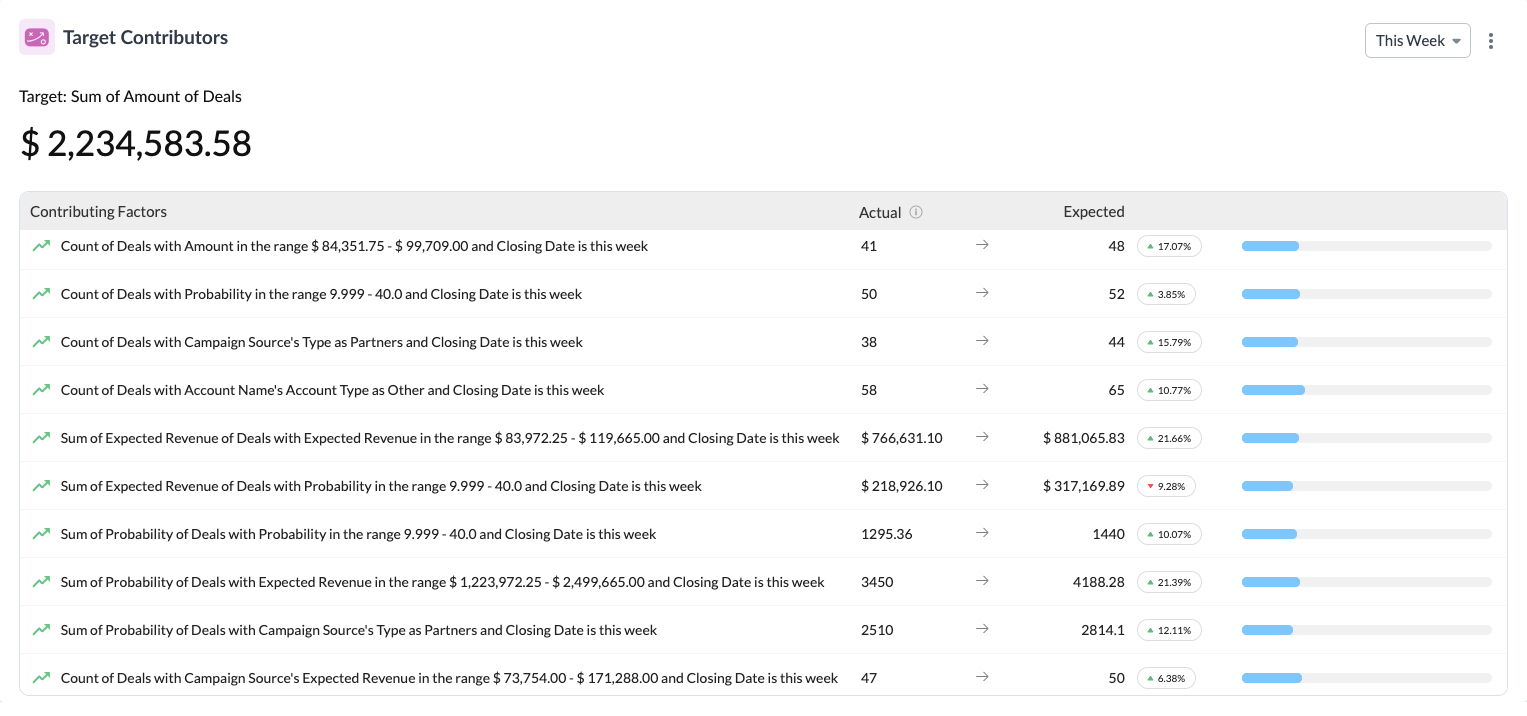
Task: Open the This Week period dropdown
Action: click(1417, 41)
